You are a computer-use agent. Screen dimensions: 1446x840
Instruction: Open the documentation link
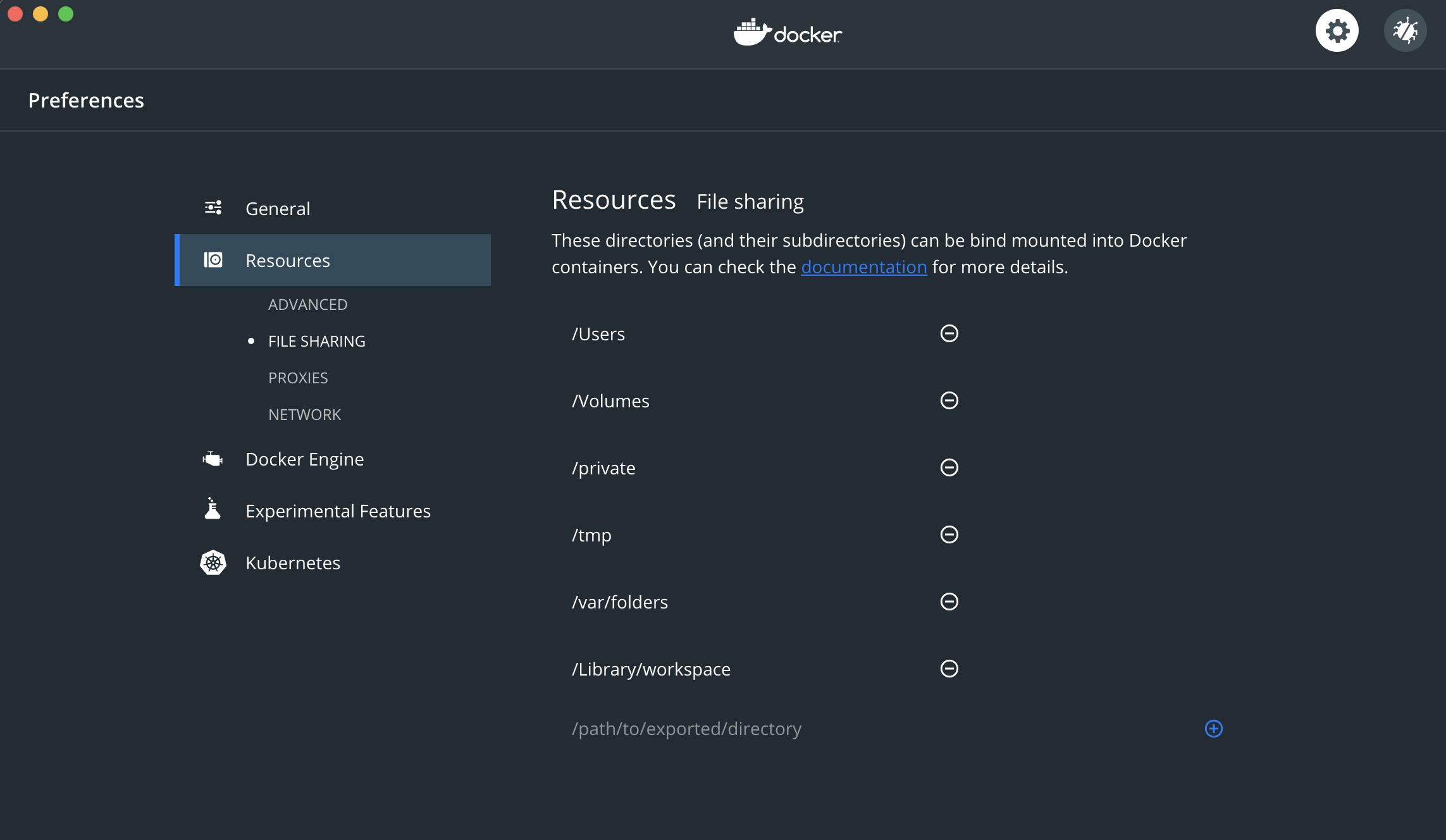(863, 267)
